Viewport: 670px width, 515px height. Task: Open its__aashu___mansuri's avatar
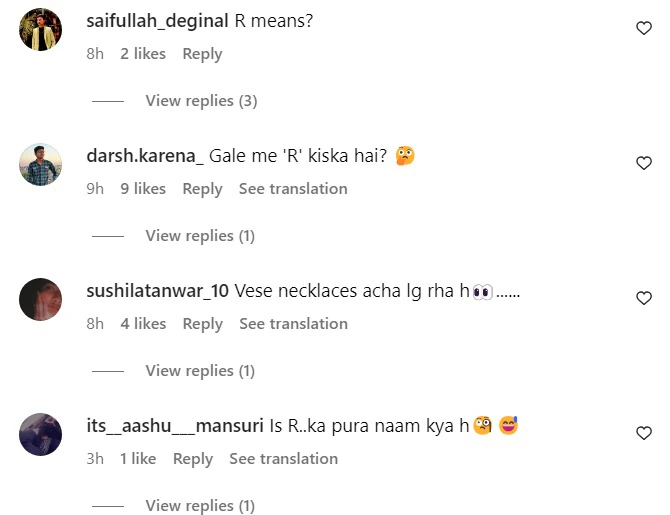pyautogui.click(x=40, y=435)
